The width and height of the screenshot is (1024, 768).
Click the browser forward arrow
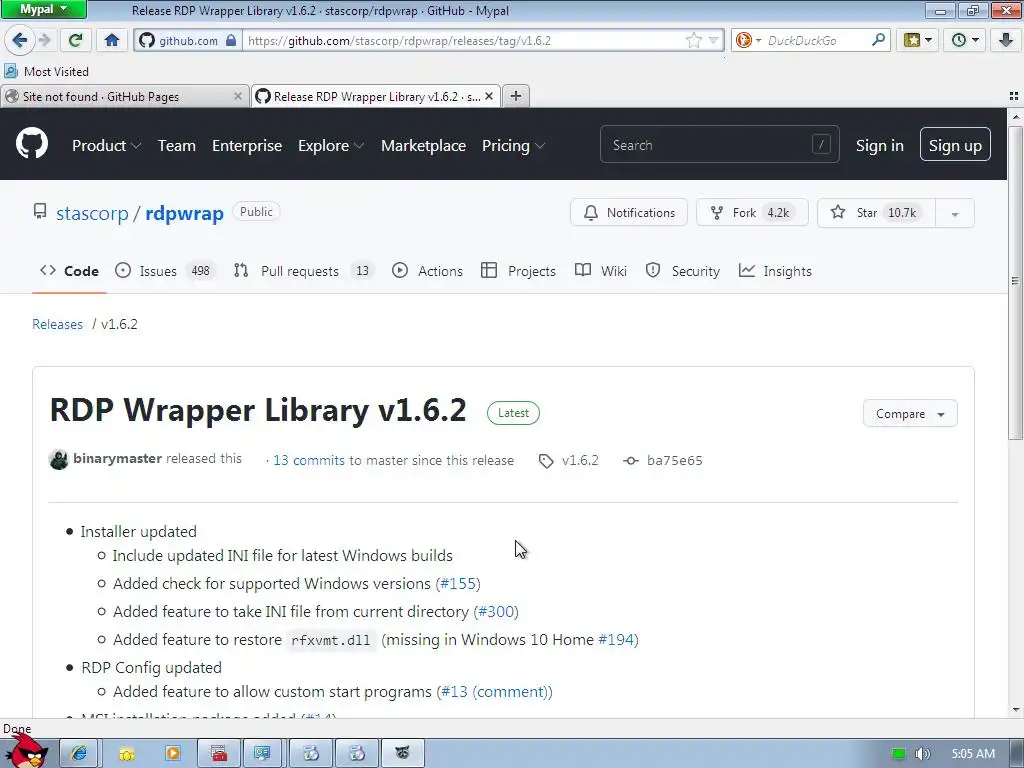click(44, 40)
